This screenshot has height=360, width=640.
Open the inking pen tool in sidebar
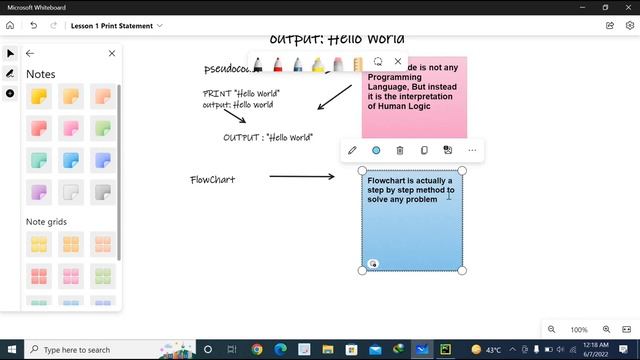click(x=10, y=73)
